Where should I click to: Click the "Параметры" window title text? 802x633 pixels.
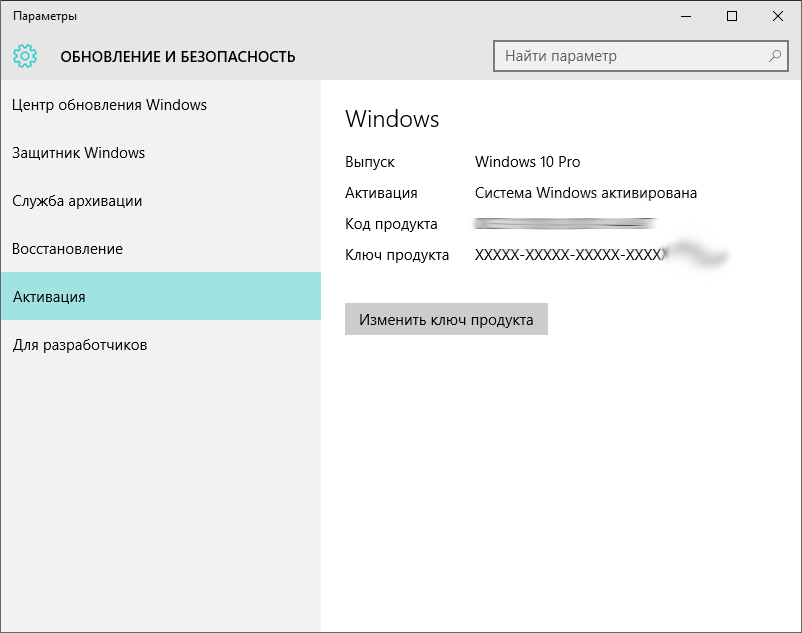pos(44,16)
